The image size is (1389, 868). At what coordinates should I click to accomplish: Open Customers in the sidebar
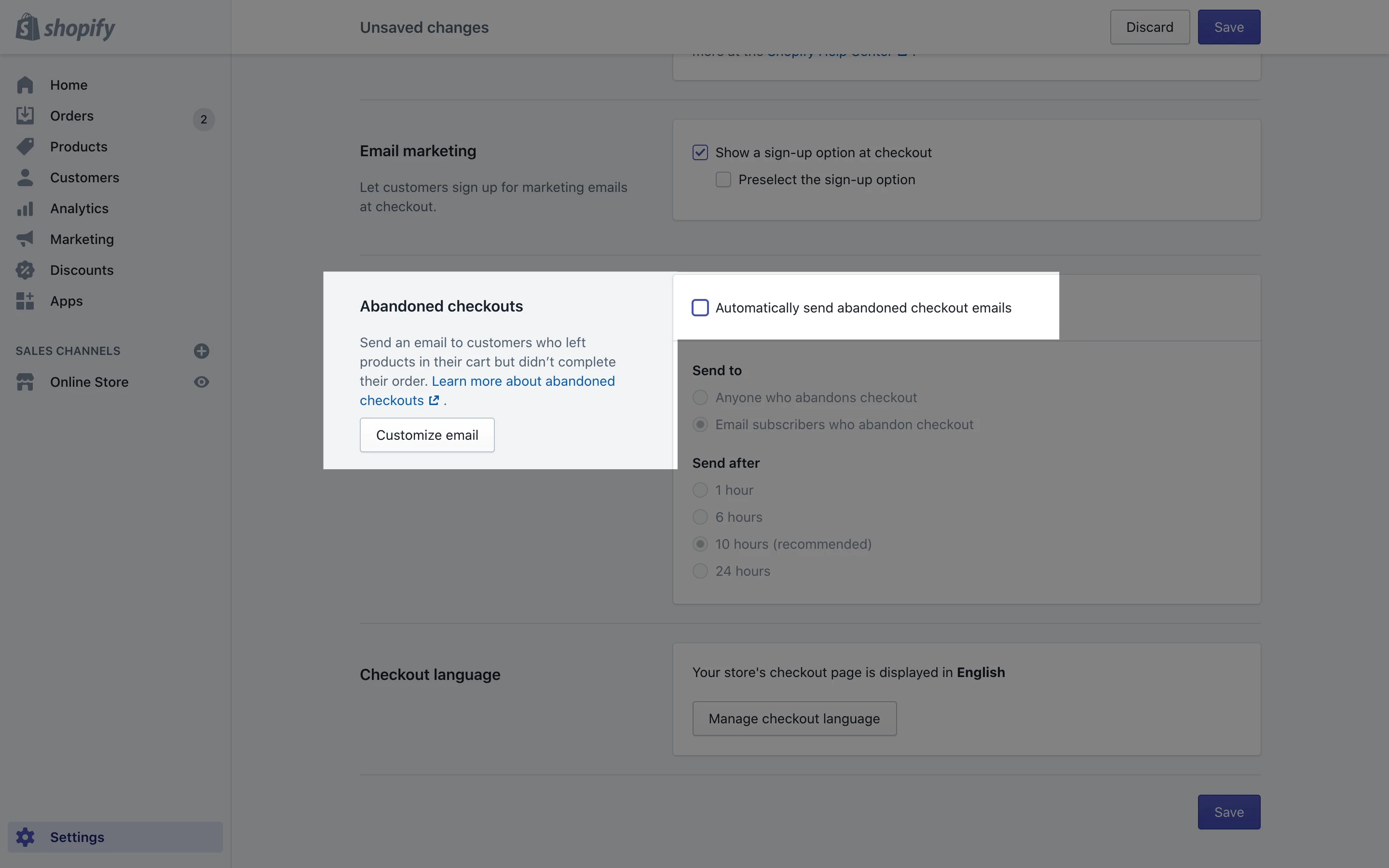tap(84, 177)
